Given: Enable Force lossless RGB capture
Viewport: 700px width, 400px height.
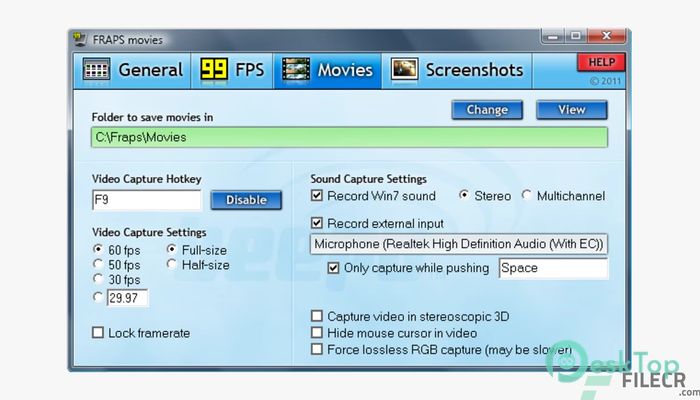Looking at the screenshot, I should pos(317,349).
